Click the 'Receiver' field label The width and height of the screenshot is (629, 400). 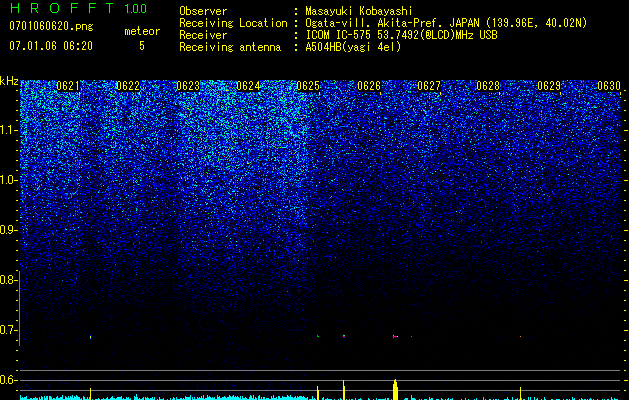click(x=203, y=35)
